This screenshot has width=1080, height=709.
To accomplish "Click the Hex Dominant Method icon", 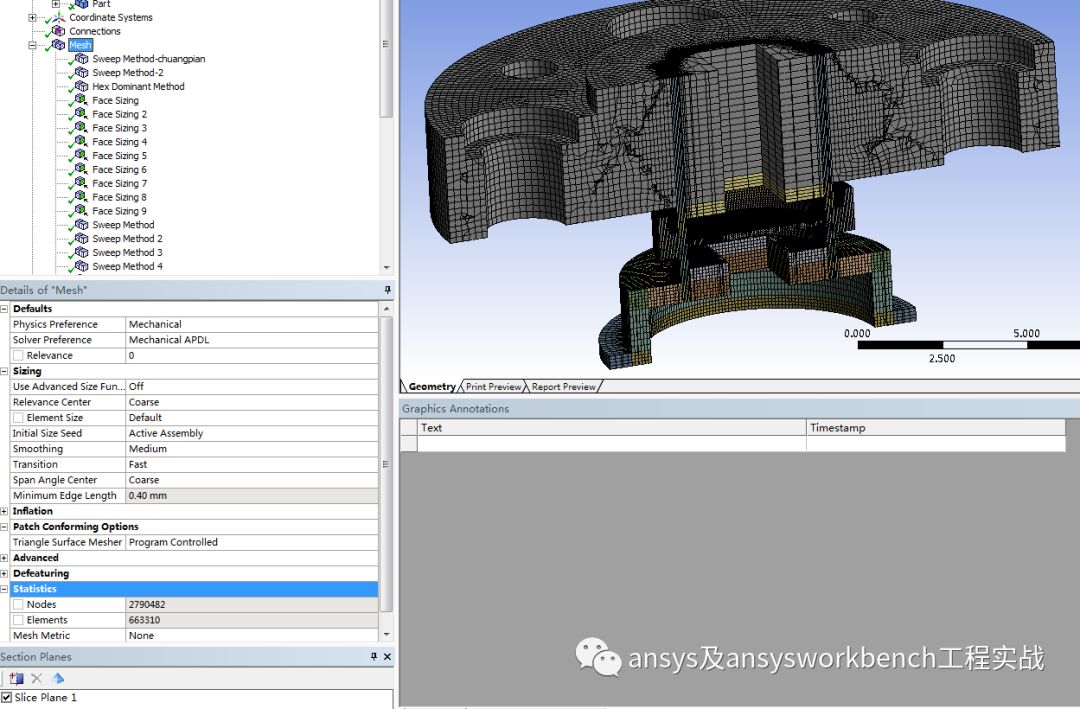I will 82,86.
